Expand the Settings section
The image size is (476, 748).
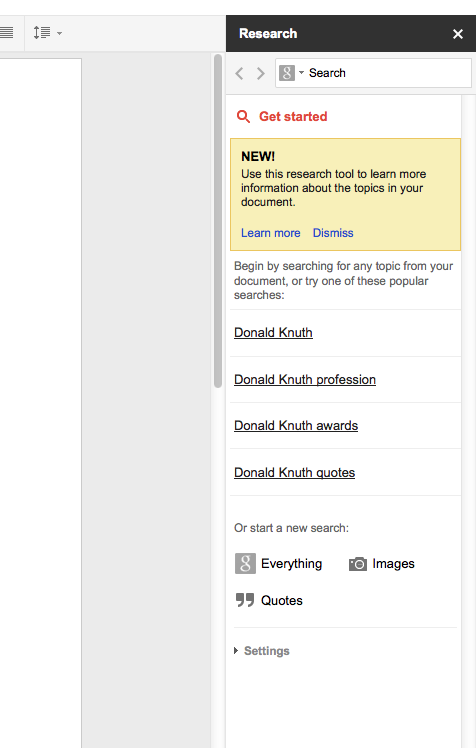[262, 651]
